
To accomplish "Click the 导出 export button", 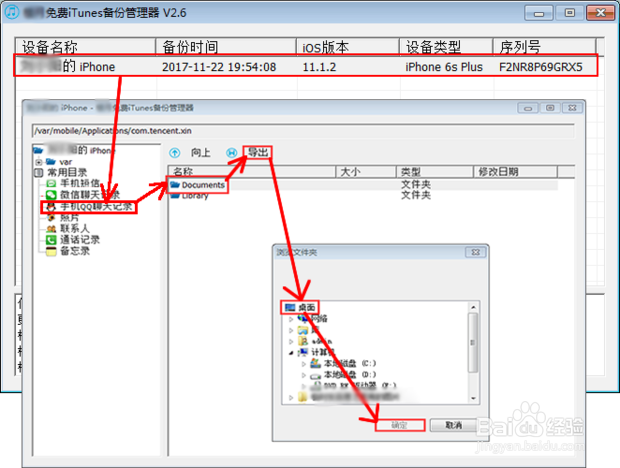I will [258, 152].
